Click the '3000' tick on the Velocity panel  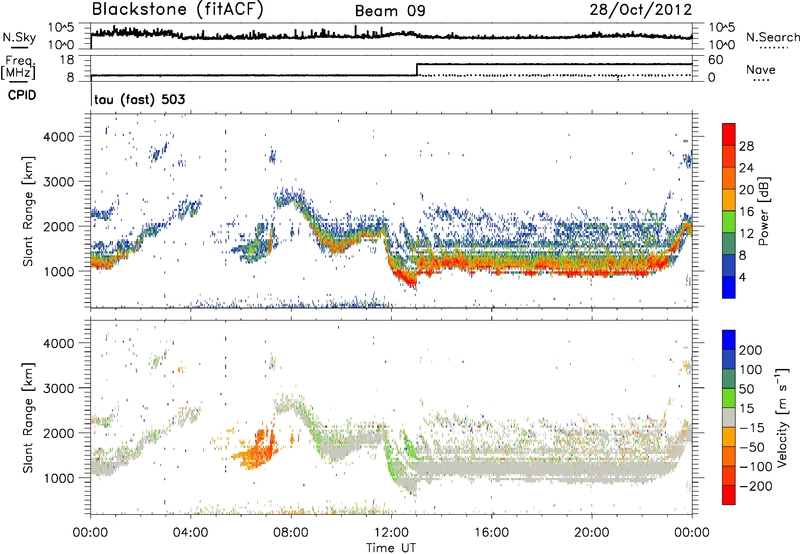pos(59,388)
